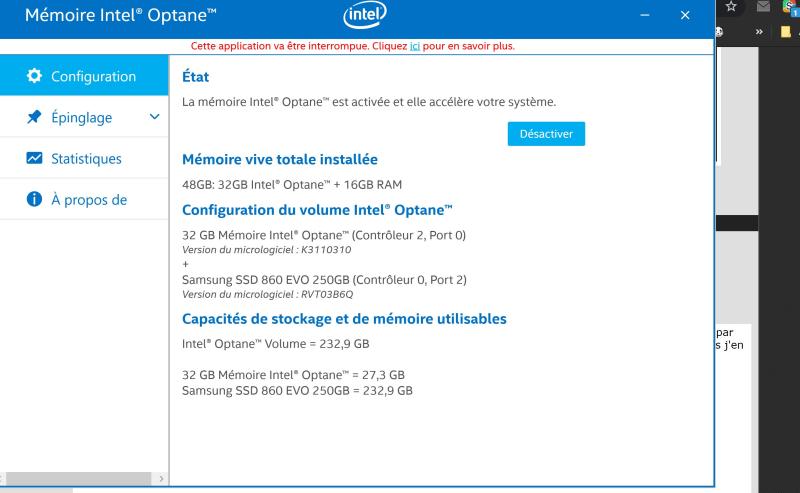Click the sidebar horizontal scrollbar right arrow

click(x=163, y=479)
